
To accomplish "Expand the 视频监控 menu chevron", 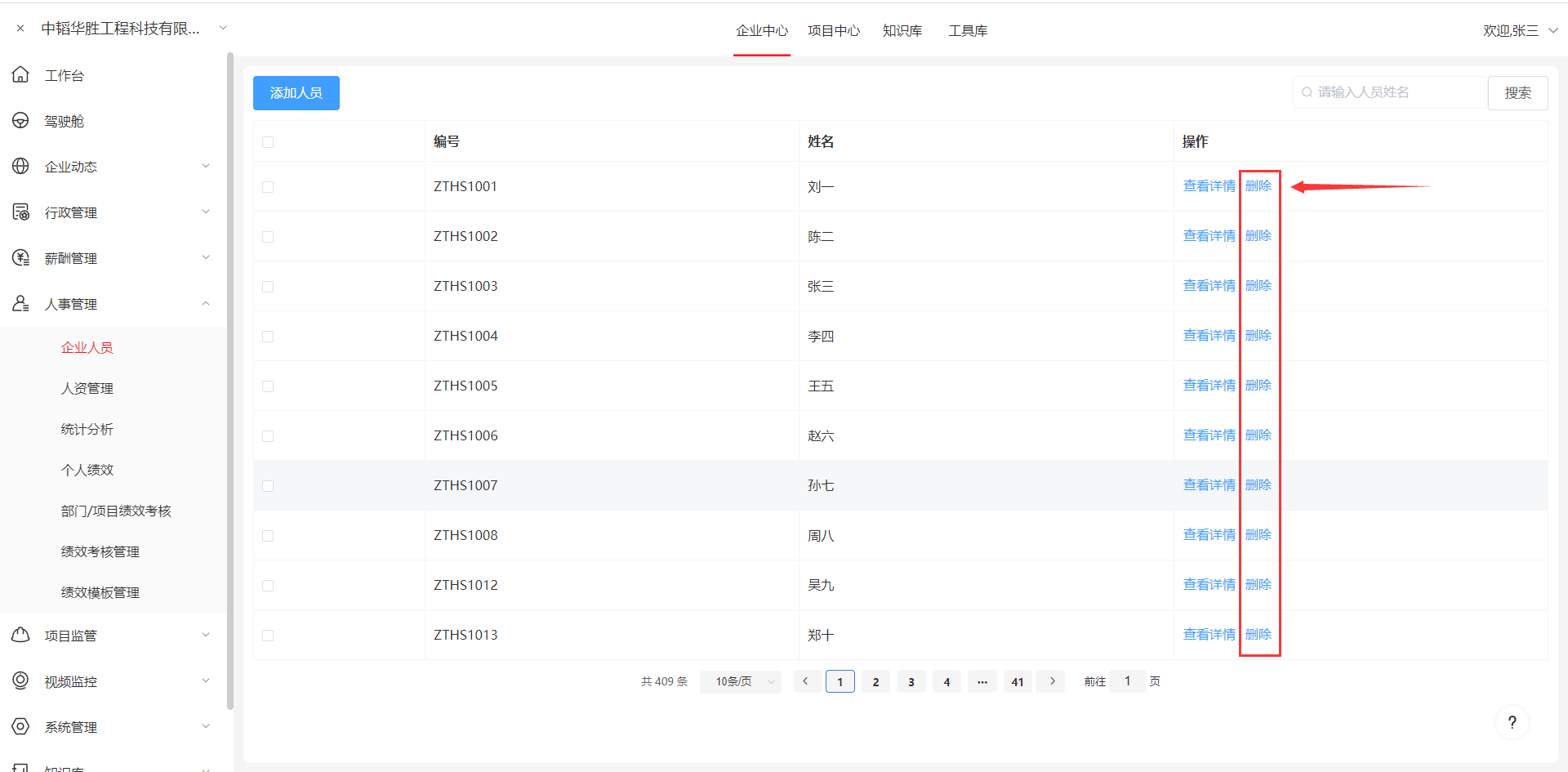I will 206,681.
